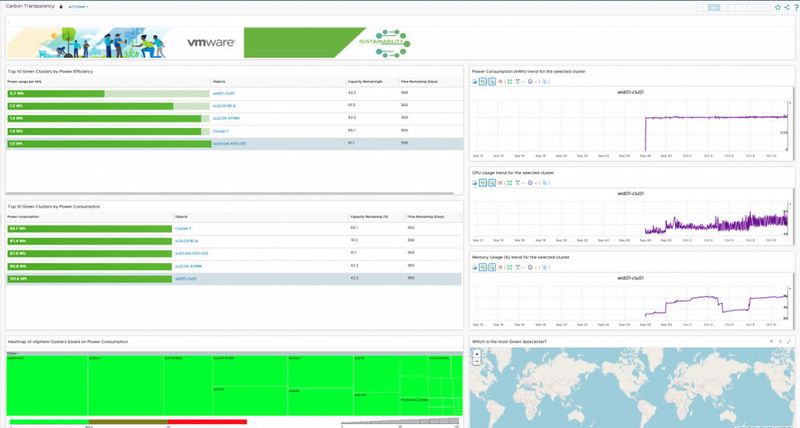The width and height of the screenshot is (800, 428).
Task: Toggle the trend line icon in Power Consumption trend toolbar
Action: point(483,82)
